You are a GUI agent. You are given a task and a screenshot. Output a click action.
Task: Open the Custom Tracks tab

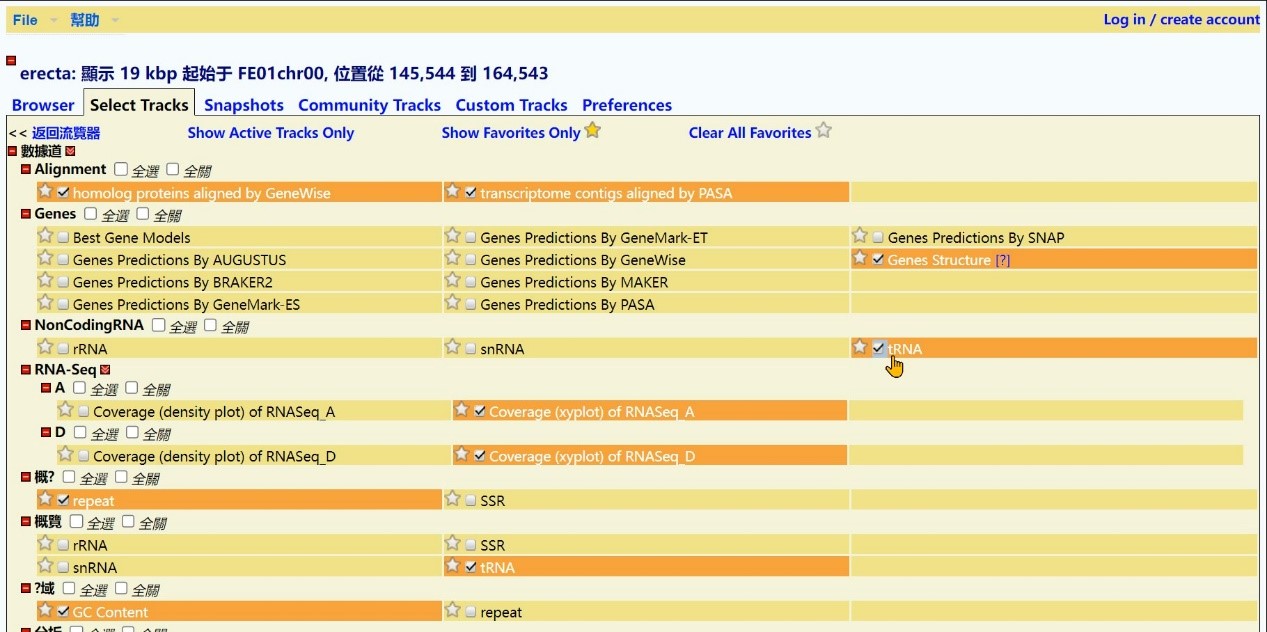511,105
